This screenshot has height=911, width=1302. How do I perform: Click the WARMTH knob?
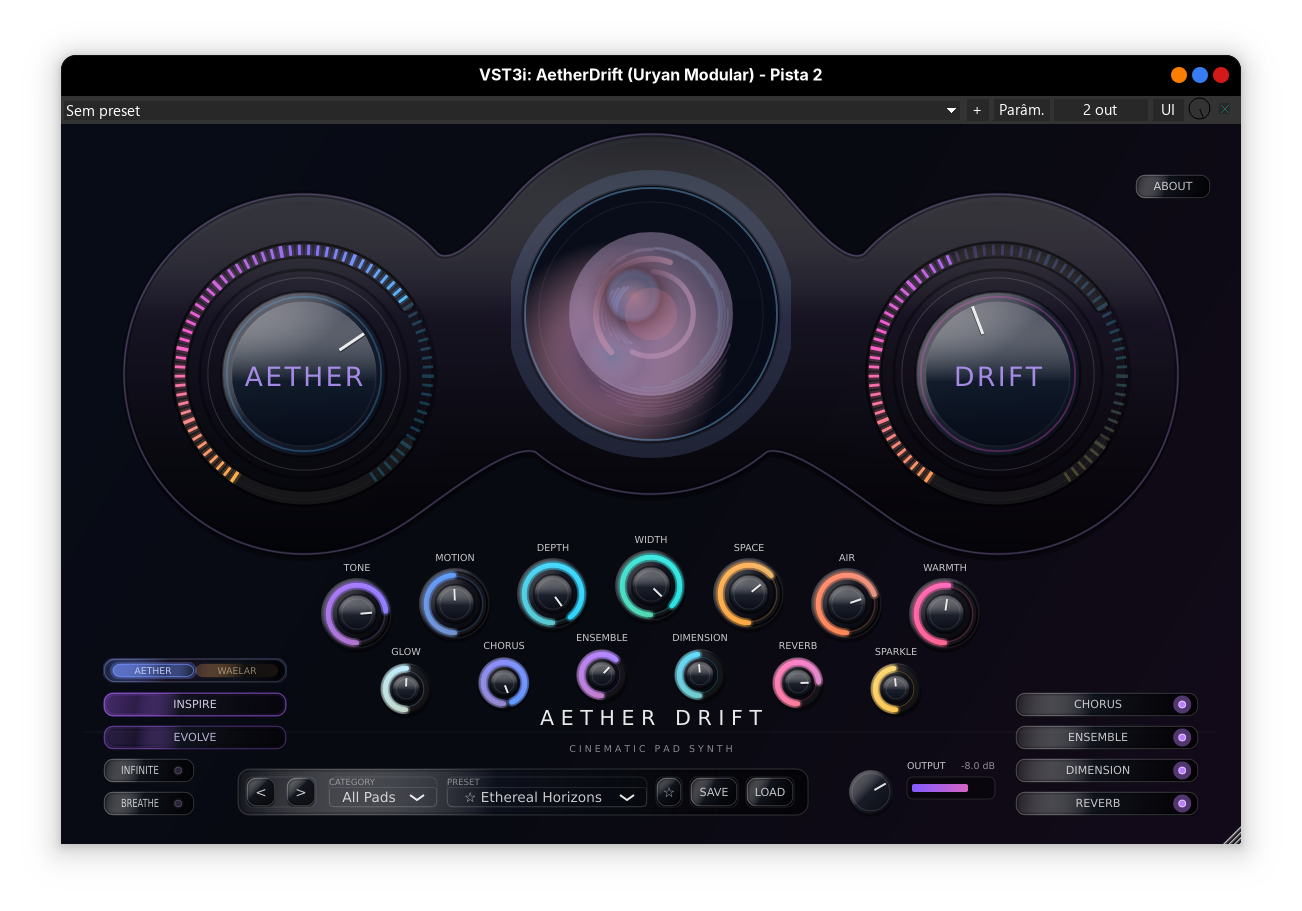pos(944,613)
